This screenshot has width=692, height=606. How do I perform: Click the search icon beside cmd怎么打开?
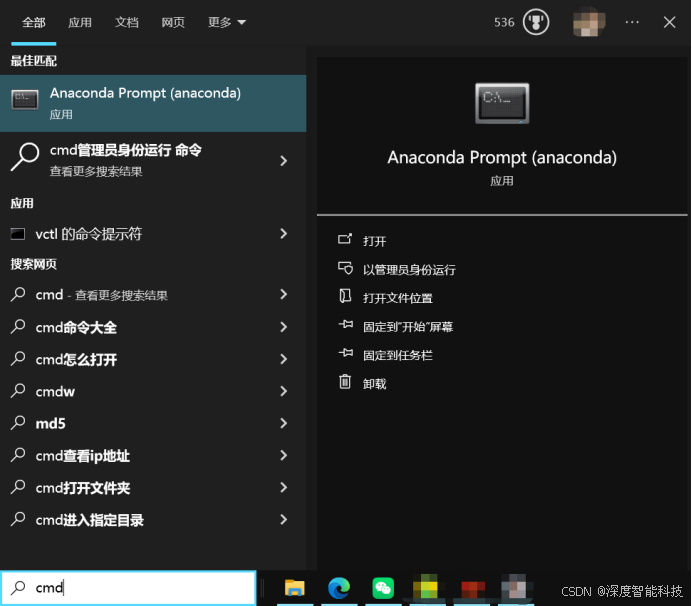(18, 359)
